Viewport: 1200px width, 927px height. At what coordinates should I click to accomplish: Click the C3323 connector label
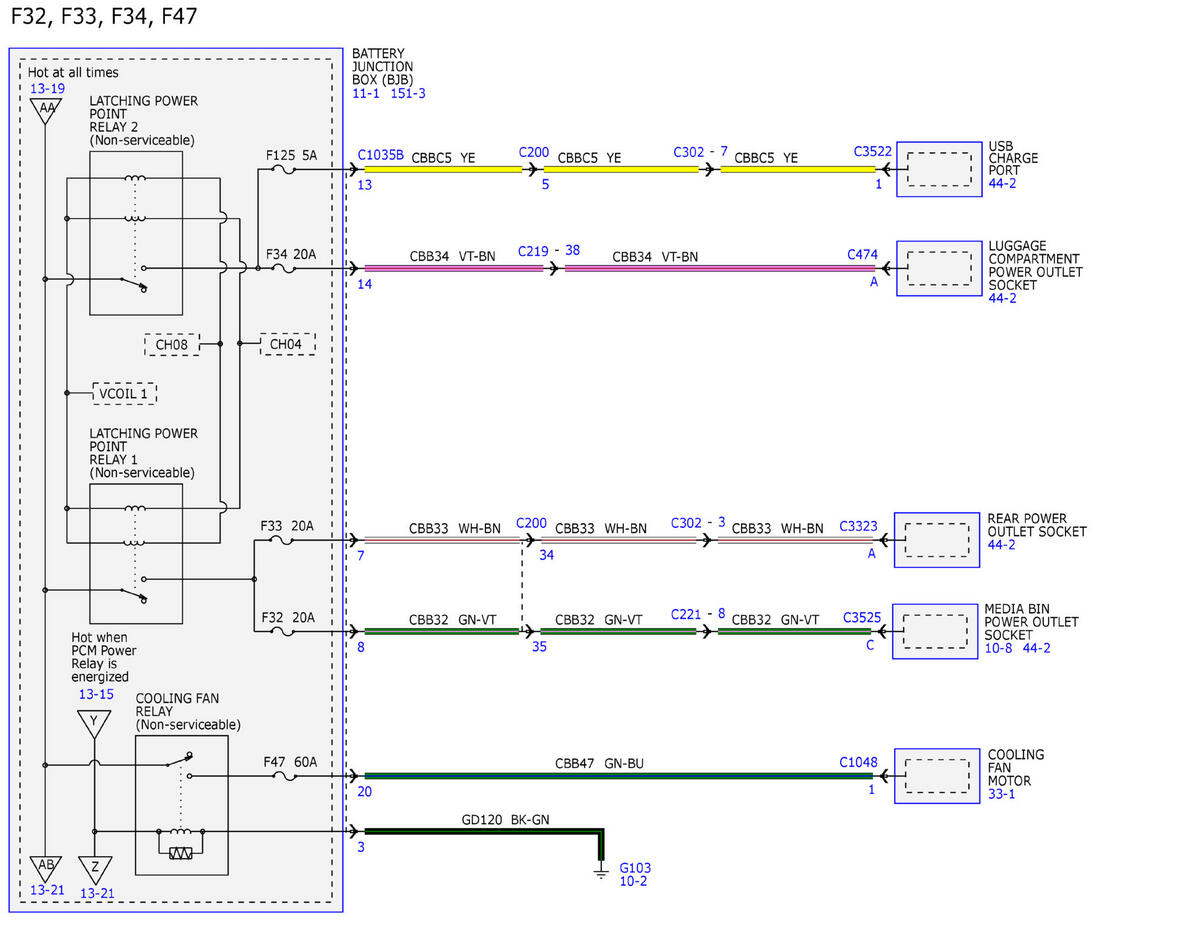coord(858,527)
